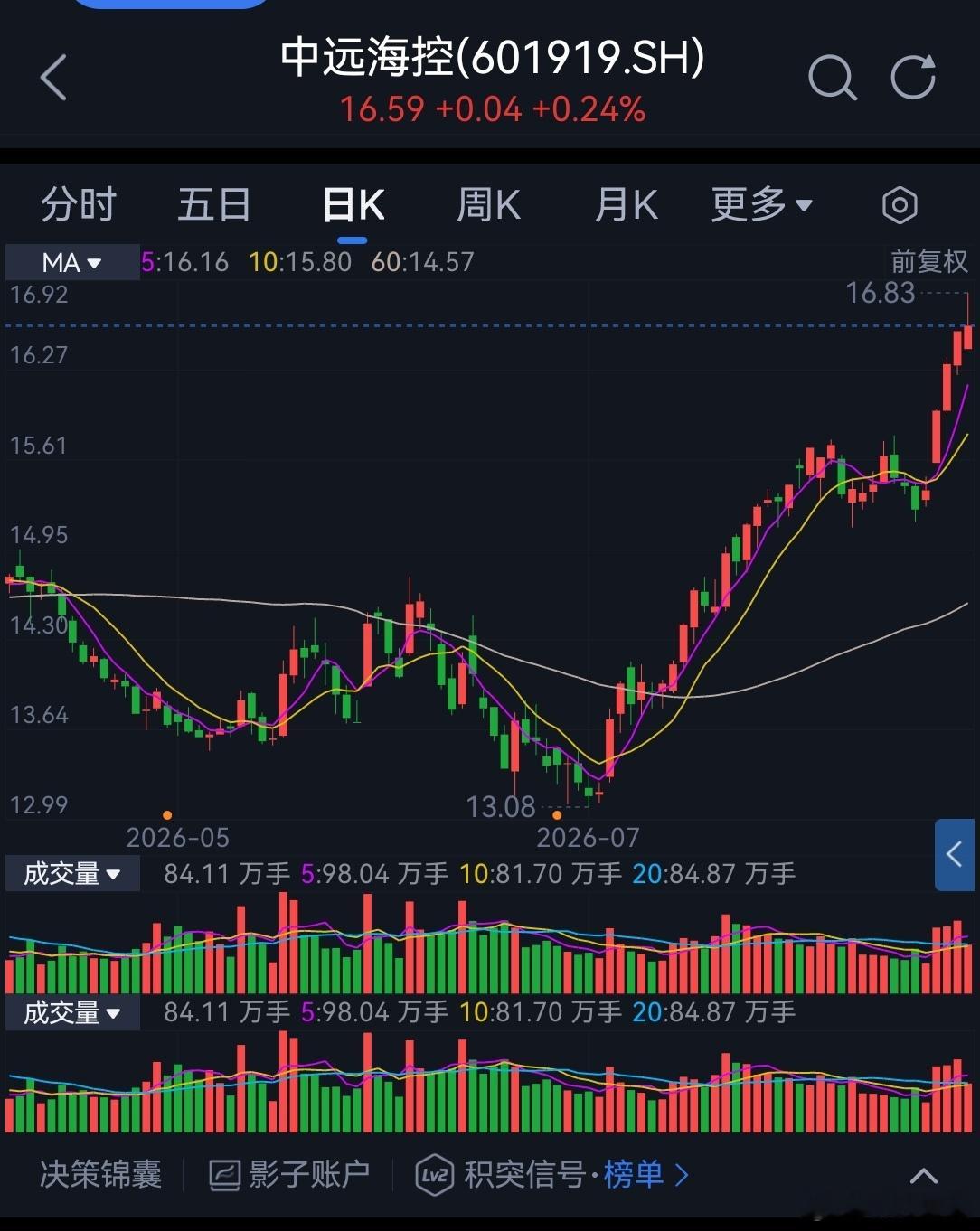The image size is (980, 1231).
Task: Tap the MA60 value 60:14.57
Action: click(x=422, y=262)
